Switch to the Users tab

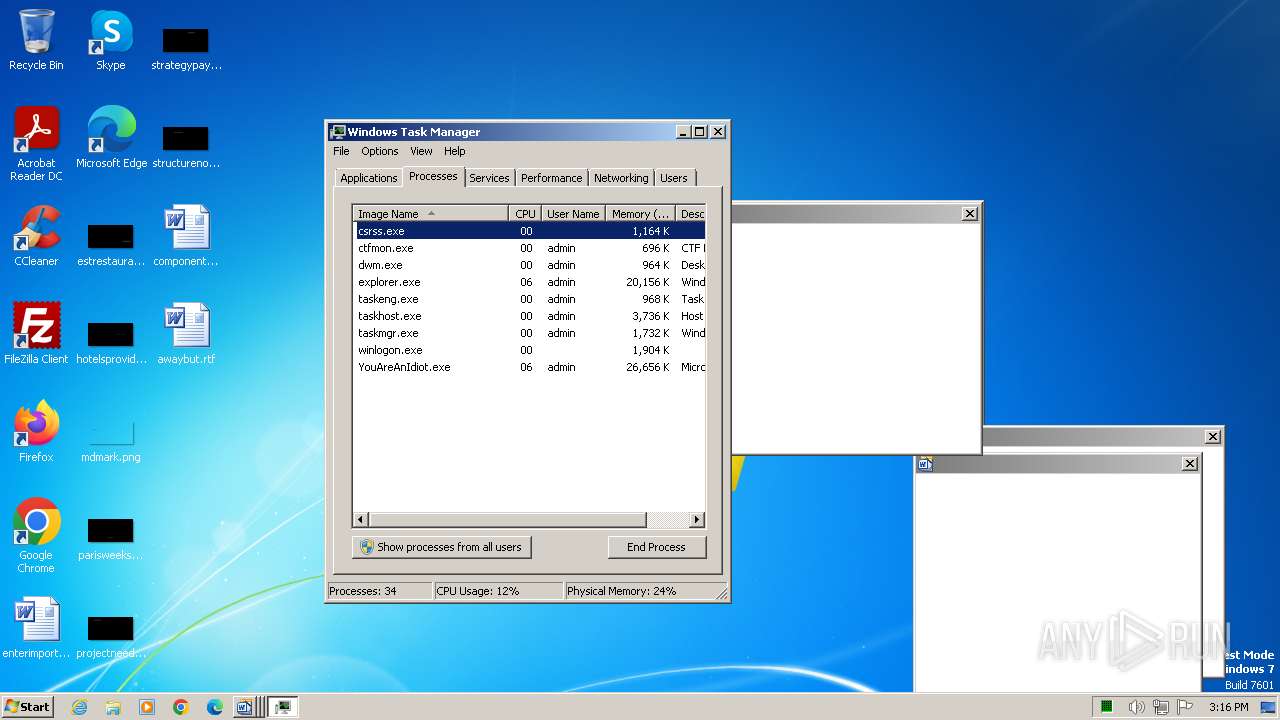coord(674,178)
